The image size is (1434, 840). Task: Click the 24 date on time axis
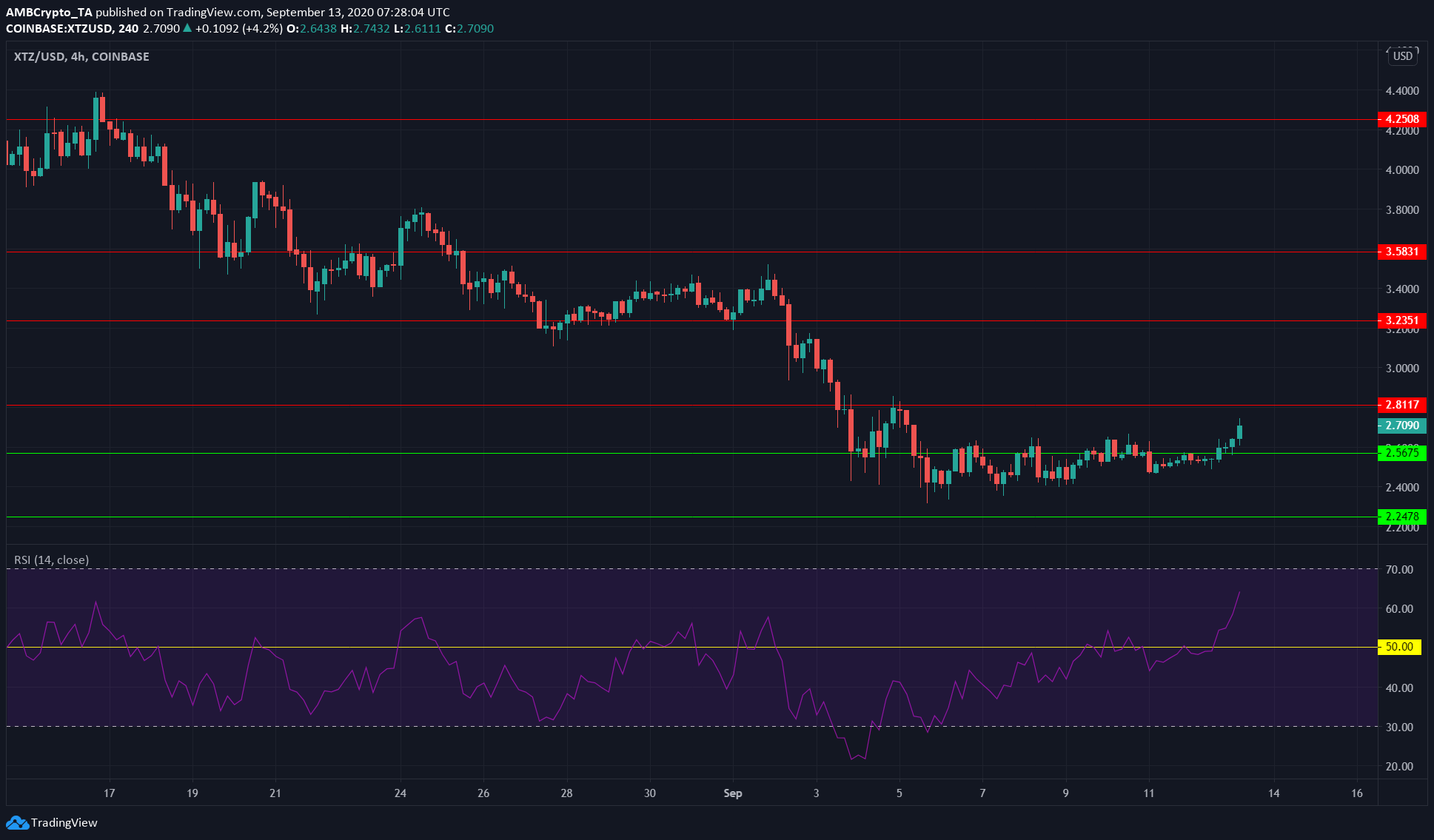tap(401, 793)
